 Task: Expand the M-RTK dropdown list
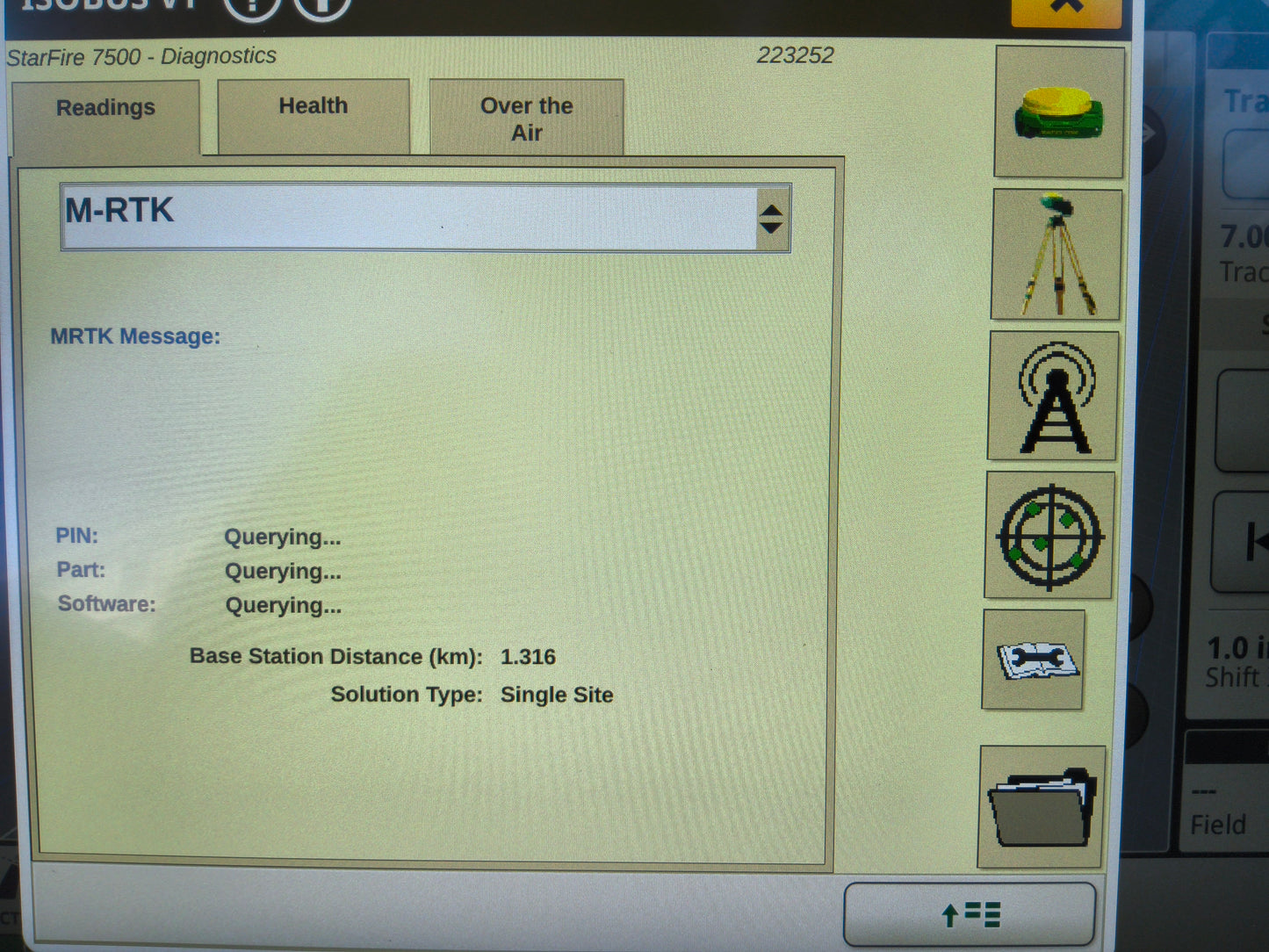click(426, 218)
